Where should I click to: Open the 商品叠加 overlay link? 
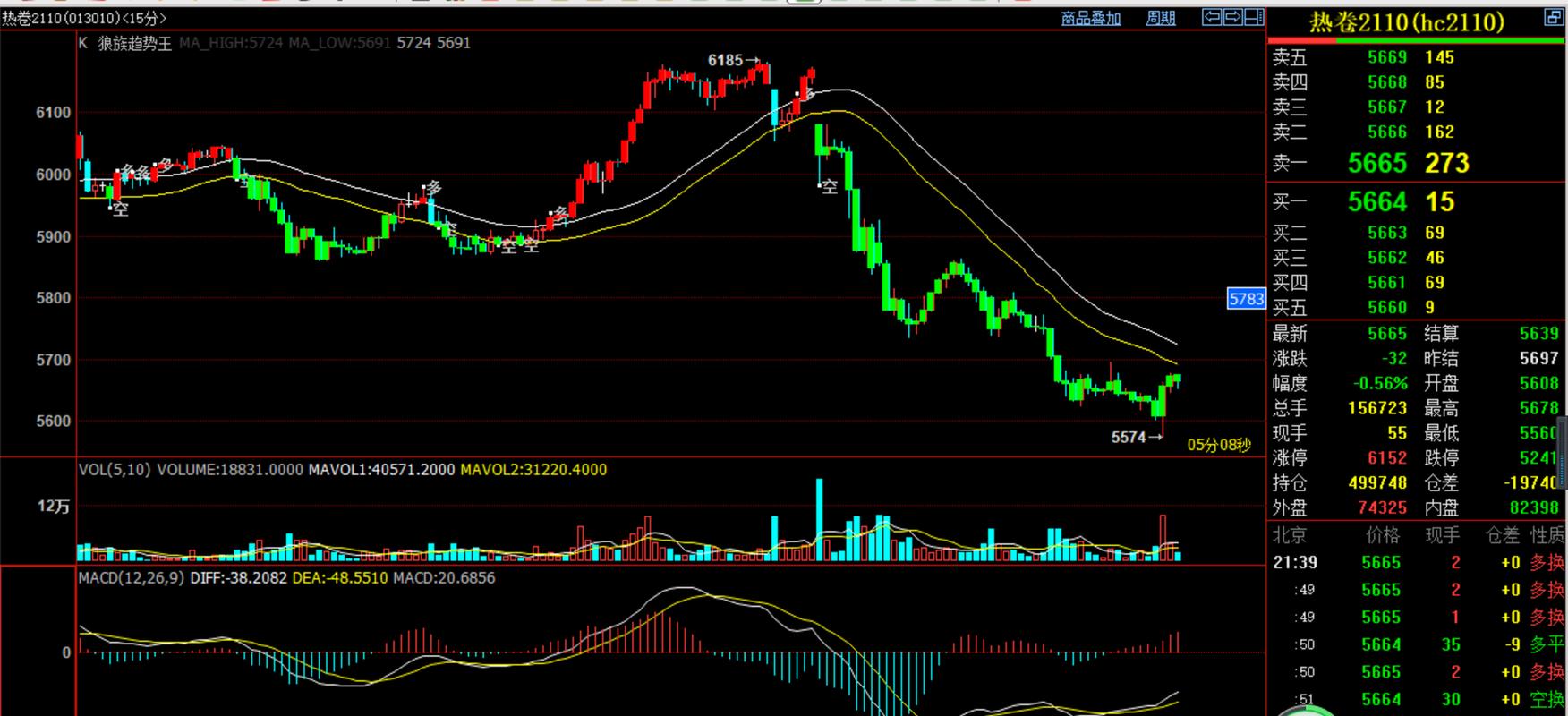[x=1090, y=19]
